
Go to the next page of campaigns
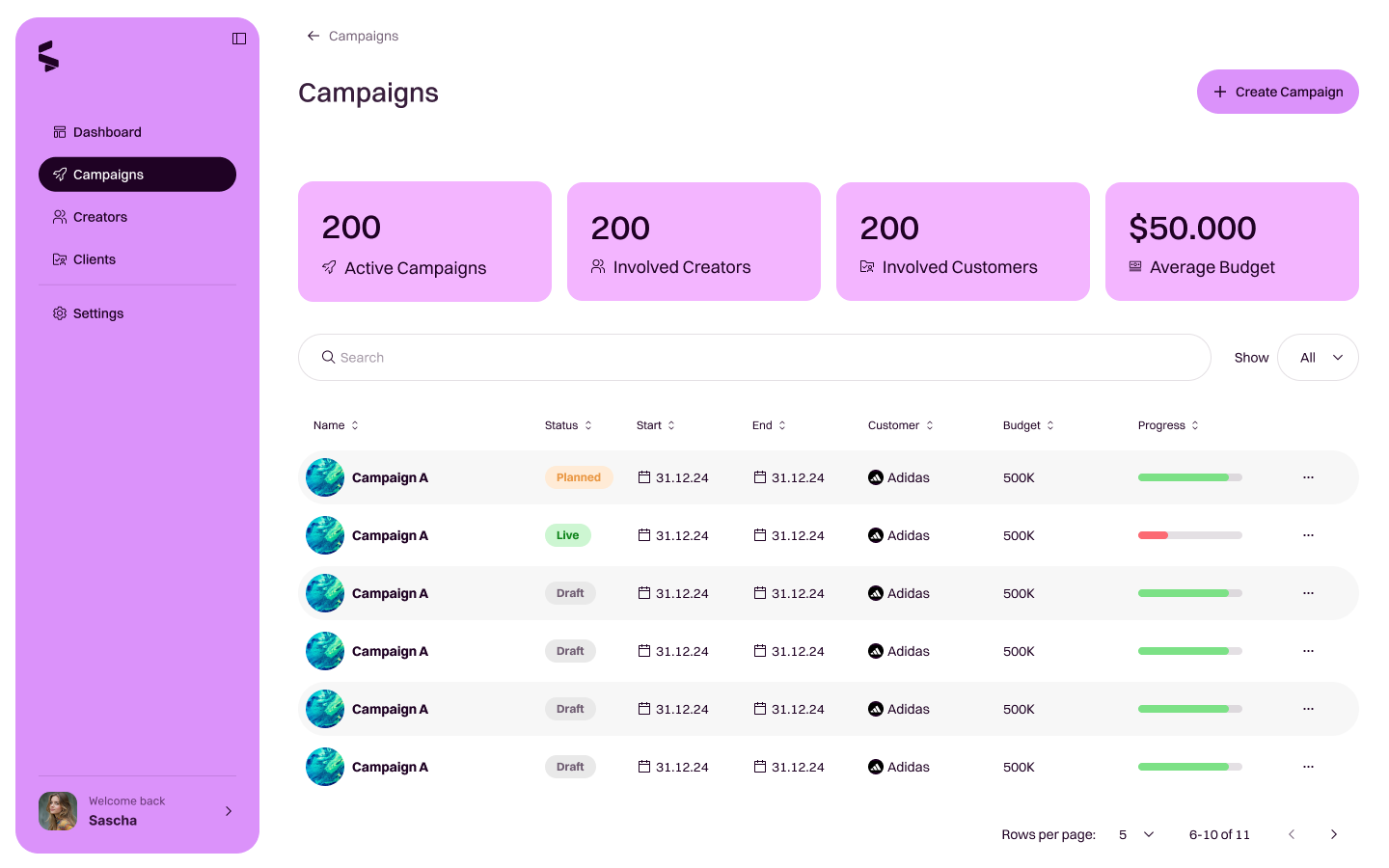[x=1334, y=834]
